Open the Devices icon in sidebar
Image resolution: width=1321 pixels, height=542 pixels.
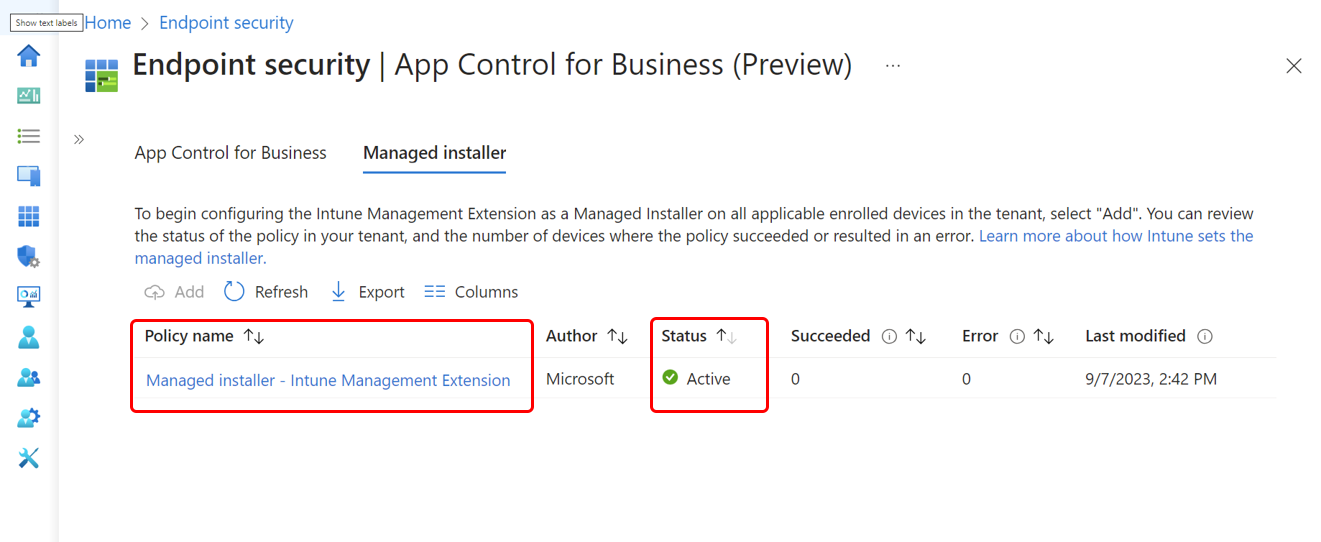point(28,176)
